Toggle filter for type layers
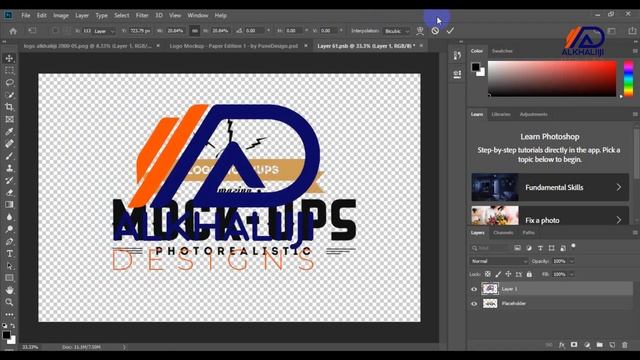640x360 pixels. coord(540,248)
